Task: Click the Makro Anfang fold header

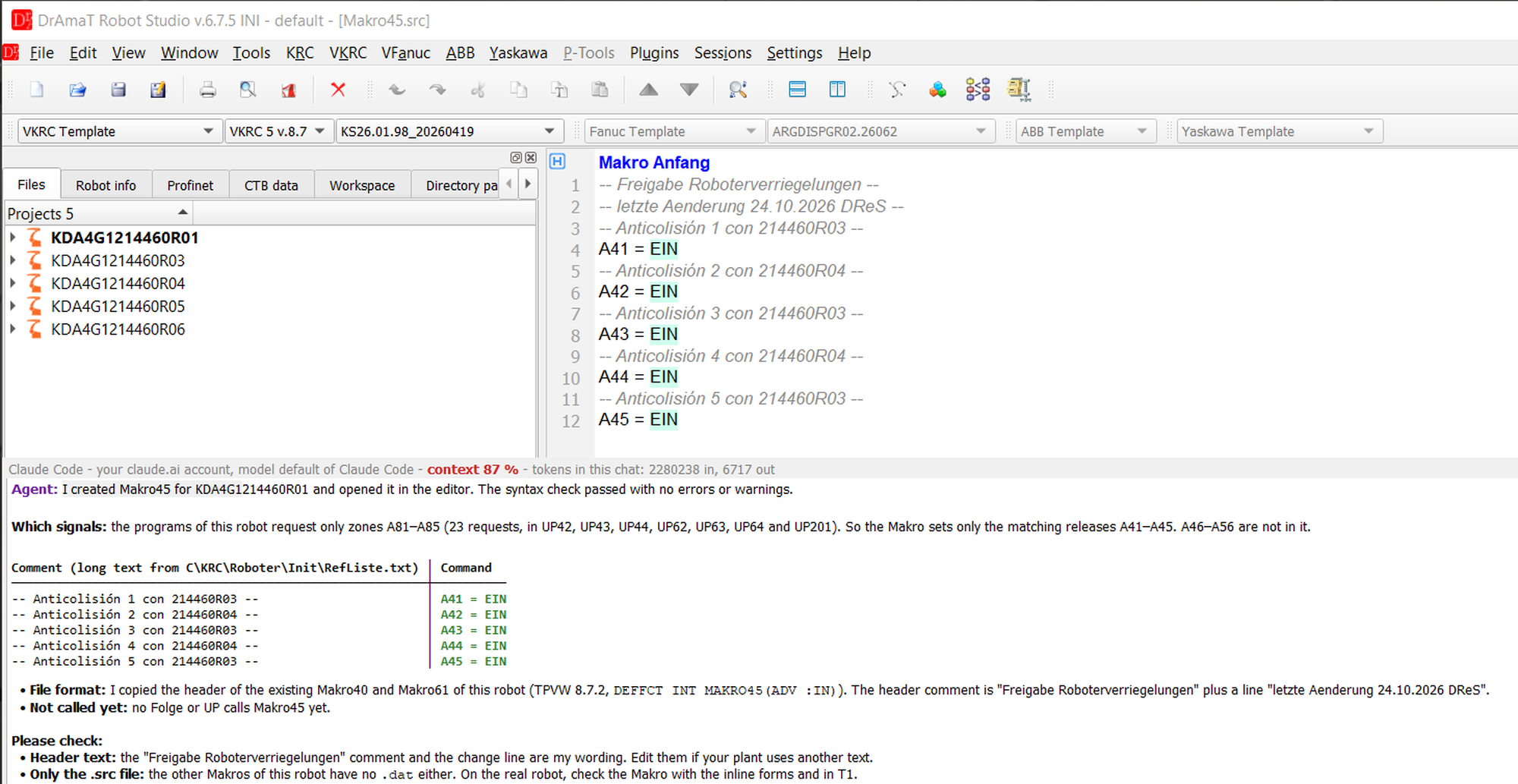Action: 653,162
